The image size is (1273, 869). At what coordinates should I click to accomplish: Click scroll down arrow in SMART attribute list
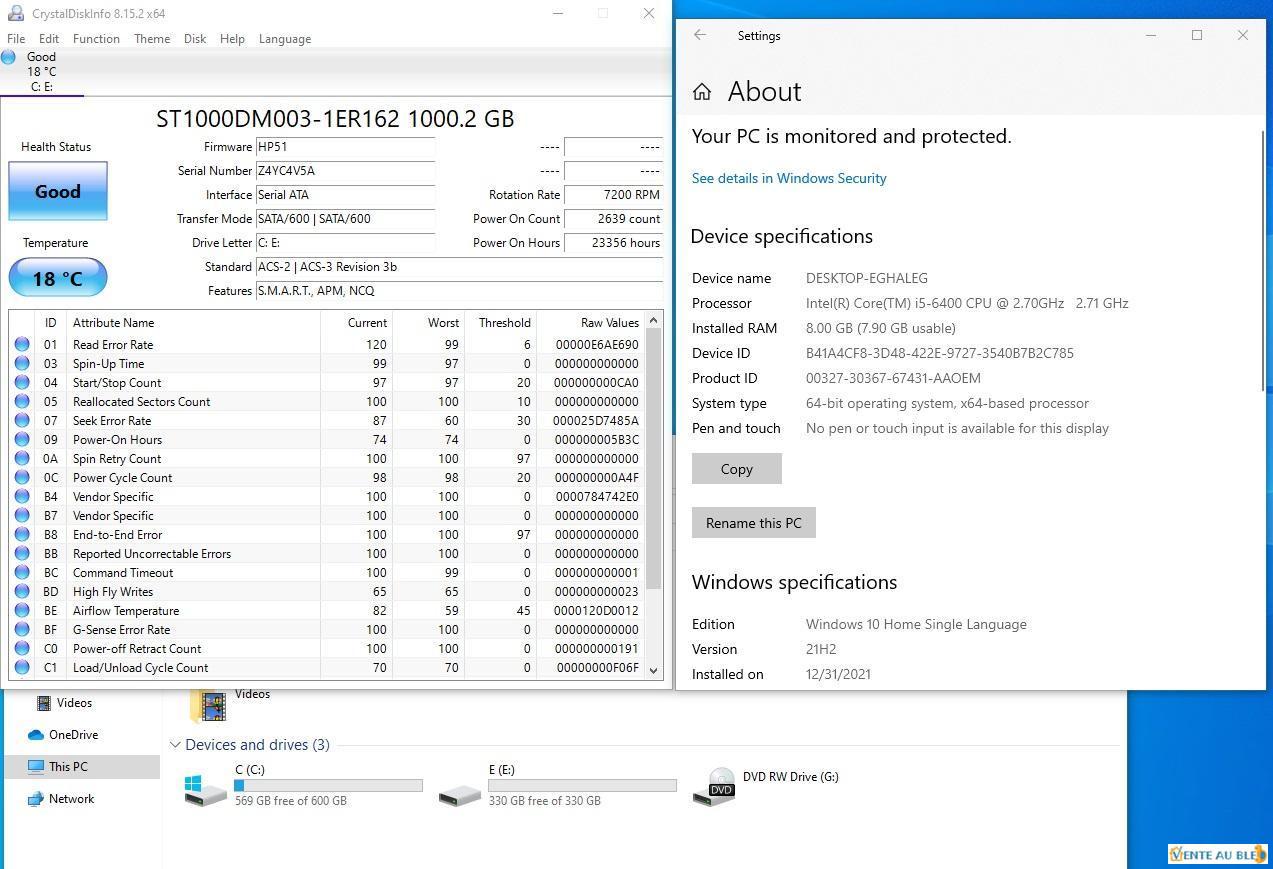(654, 670)
